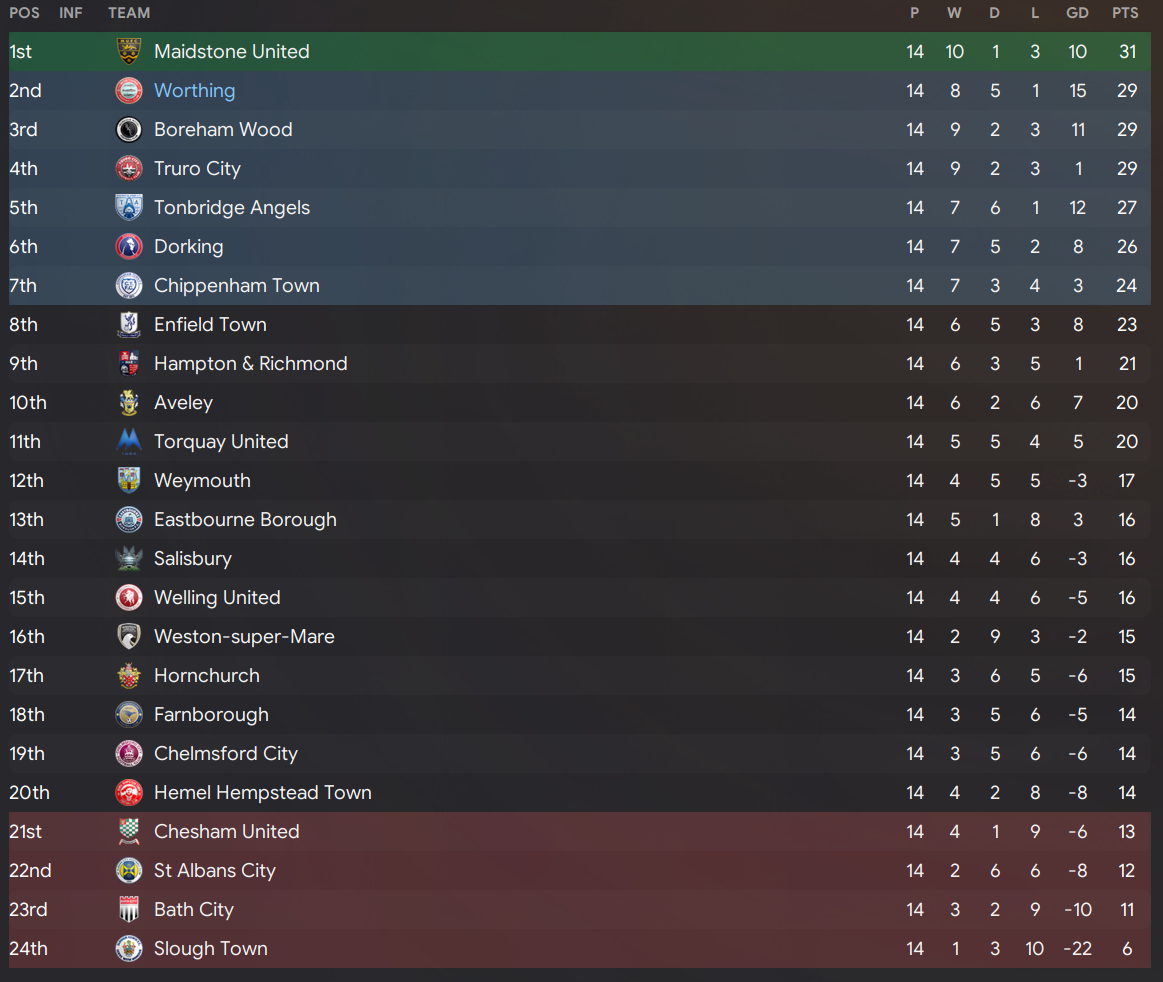Open the Worthing team link
This screenshot has width=1163, height=982.
click(194, 90)
